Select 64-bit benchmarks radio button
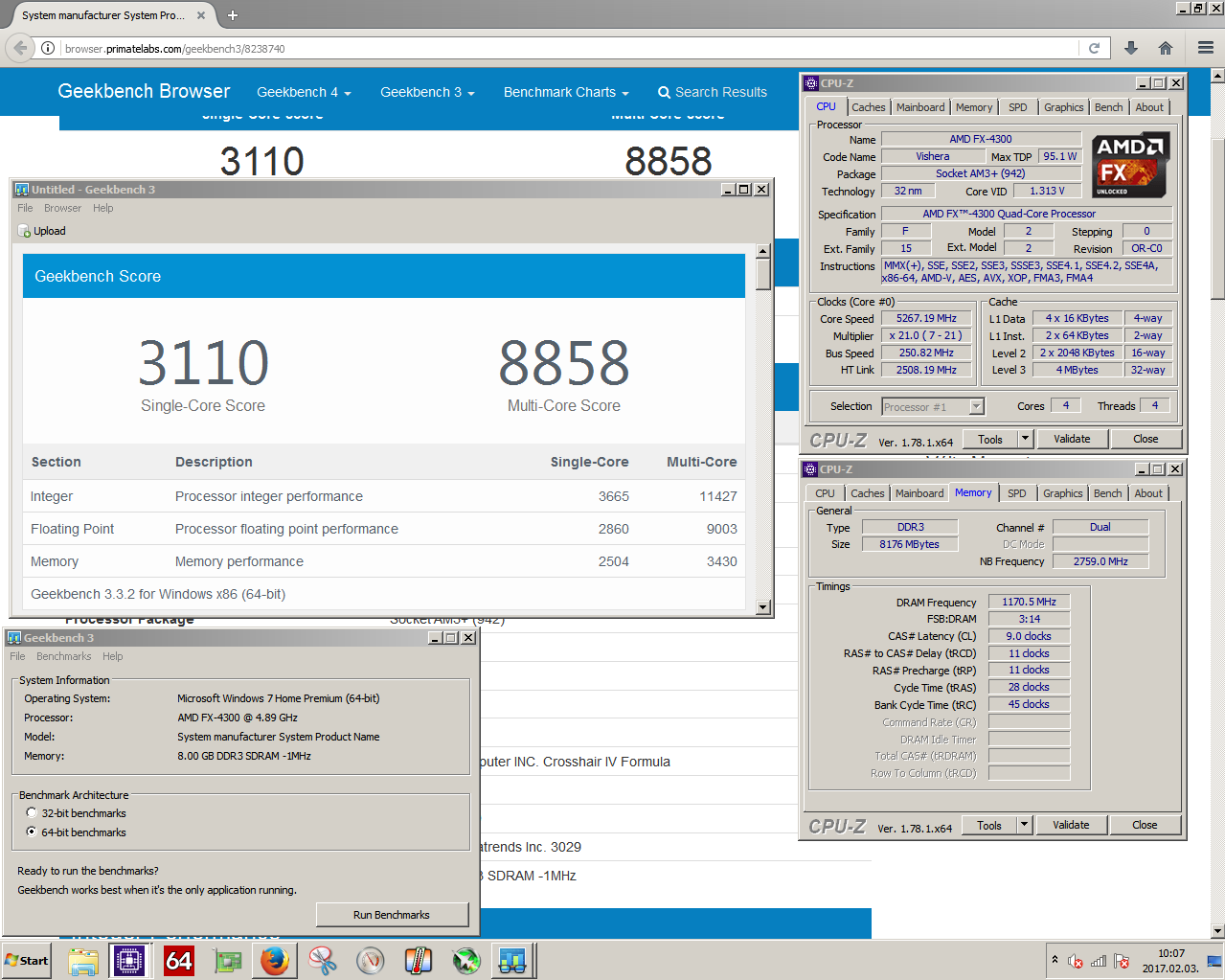Image resolution: width=1225 pixels, height=980 pixels. (32, 832)
